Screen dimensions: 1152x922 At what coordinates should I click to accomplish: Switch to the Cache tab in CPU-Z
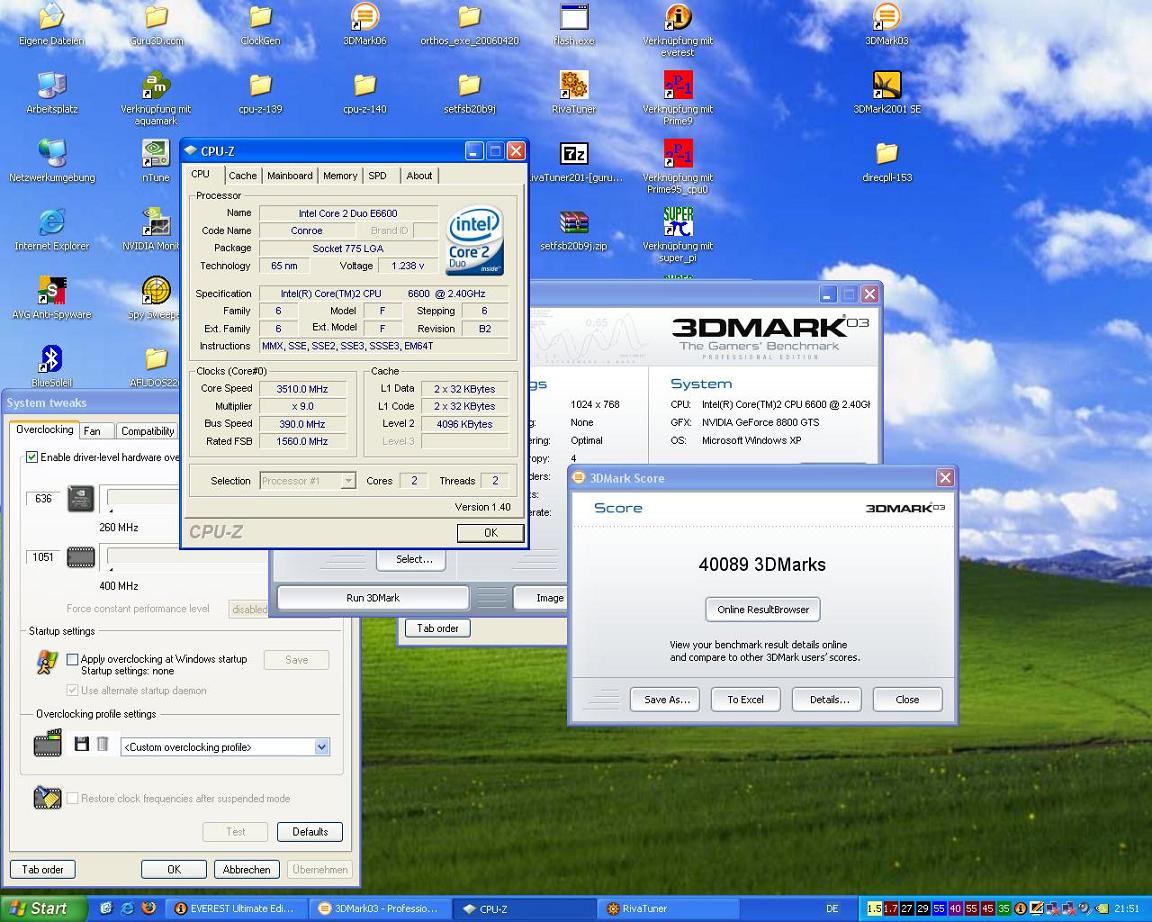point(242,176)
